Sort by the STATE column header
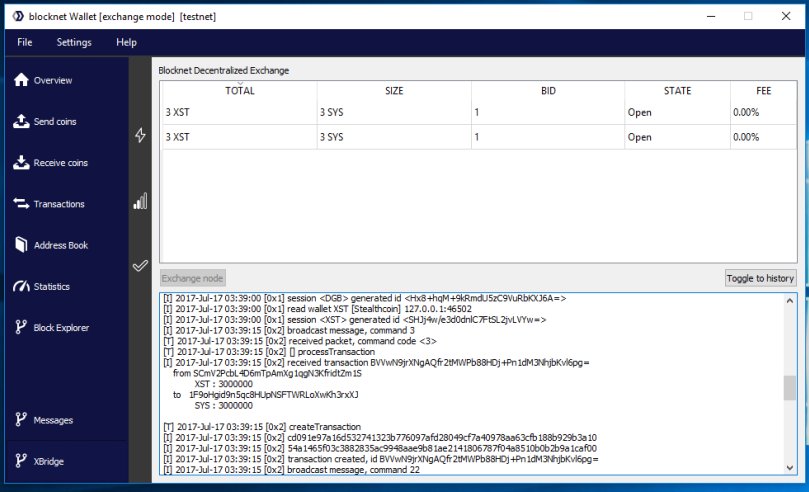The width and height of the screenshot is (809, 492). 677,91
